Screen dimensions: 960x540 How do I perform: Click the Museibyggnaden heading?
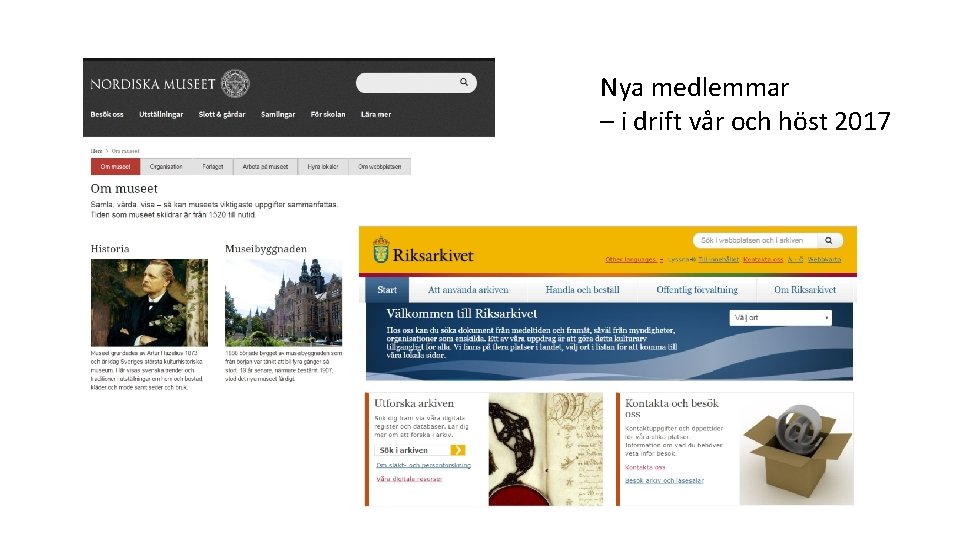tap(266, 249)
